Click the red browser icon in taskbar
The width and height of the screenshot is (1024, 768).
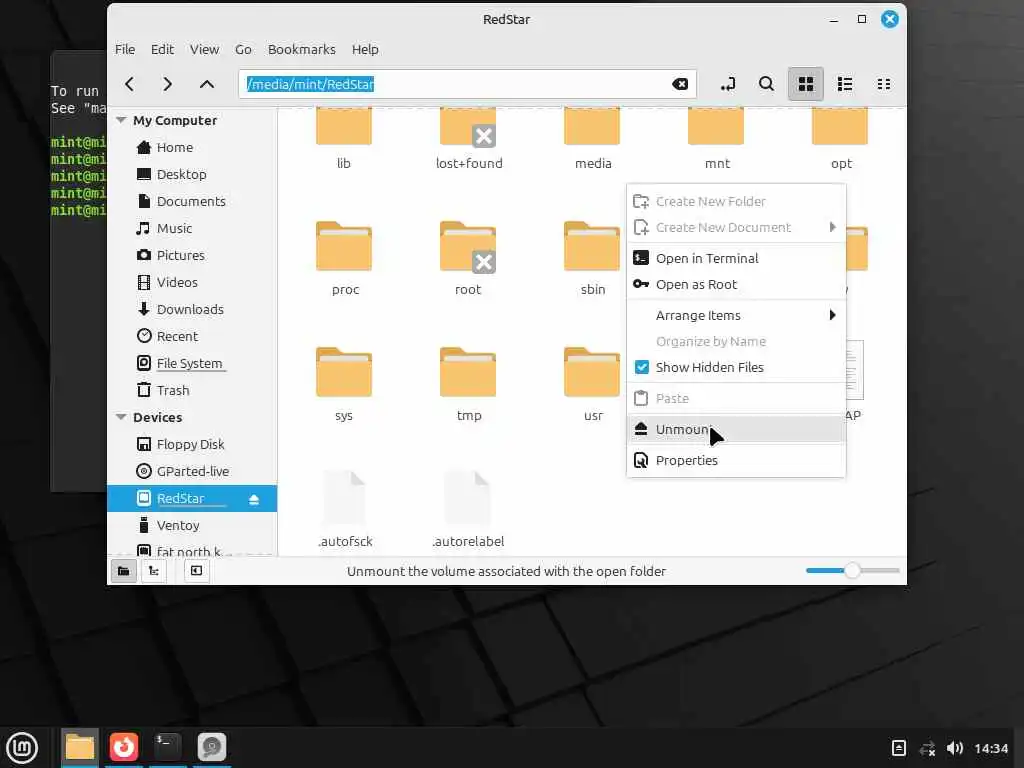click(x=124, y=746)
